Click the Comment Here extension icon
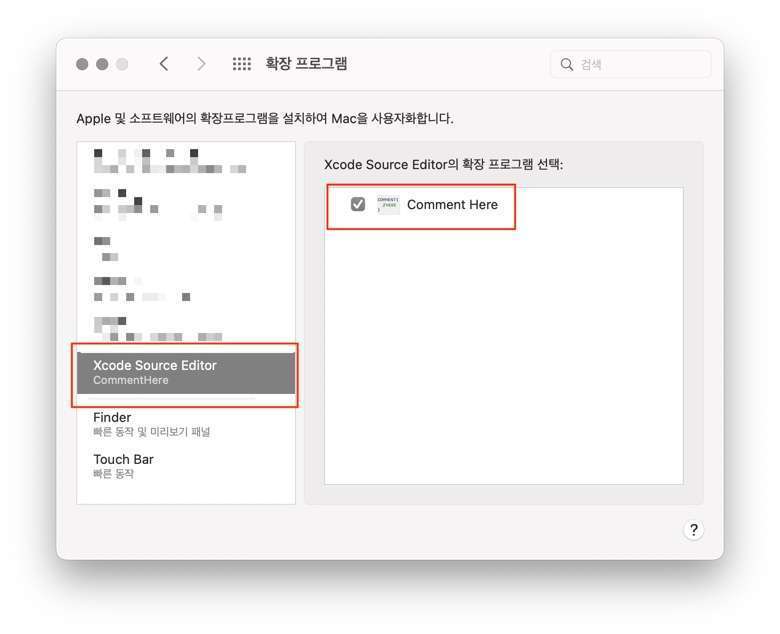 point(388,205)
